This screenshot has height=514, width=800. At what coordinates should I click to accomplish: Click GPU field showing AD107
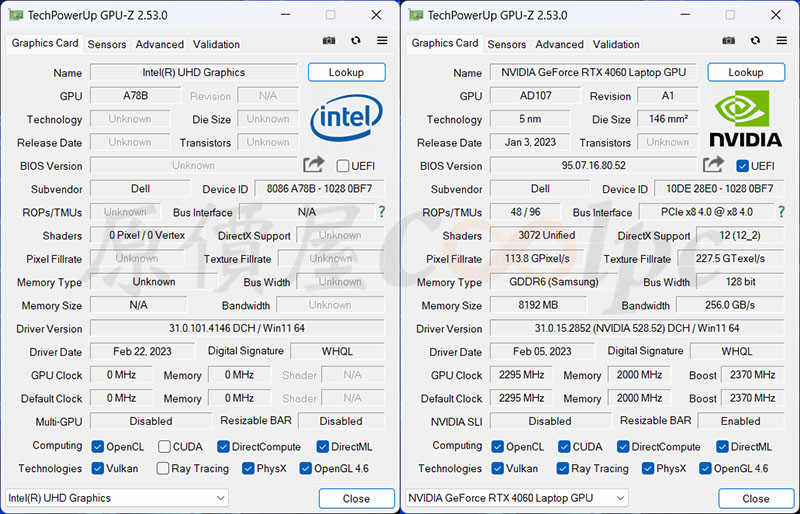point(535,95)
